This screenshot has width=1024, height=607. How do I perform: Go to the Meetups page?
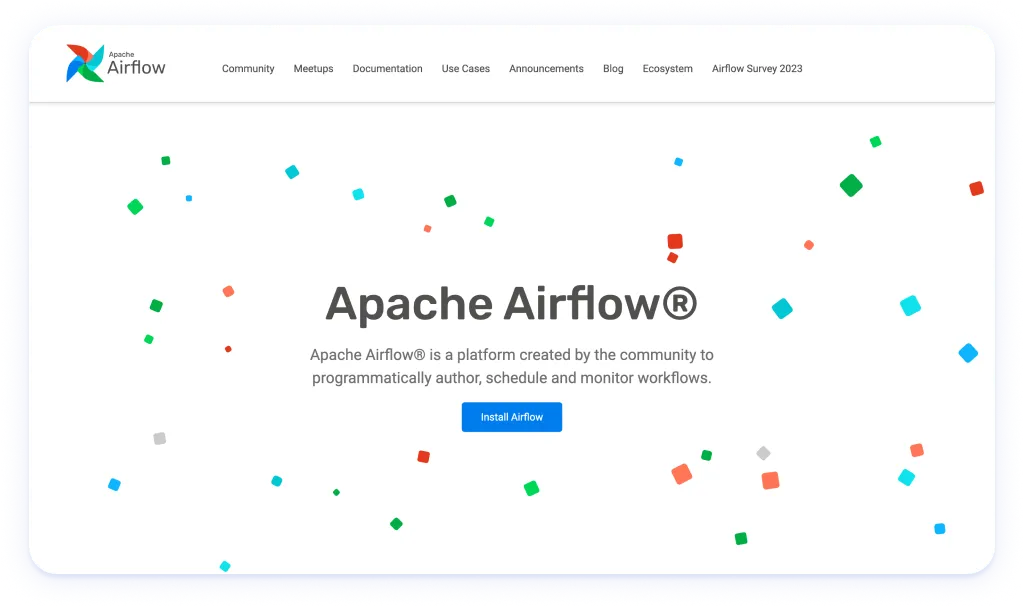(313, 69)
